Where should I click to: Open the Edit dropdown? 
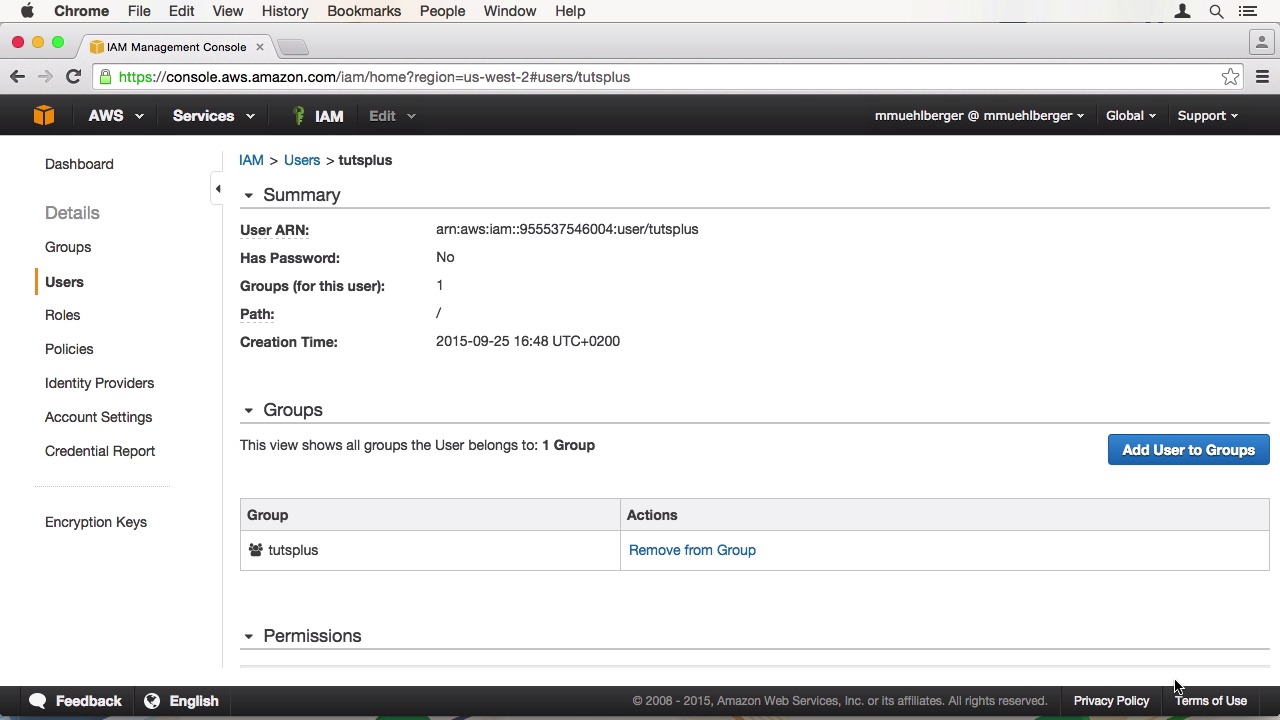point(392,115)
